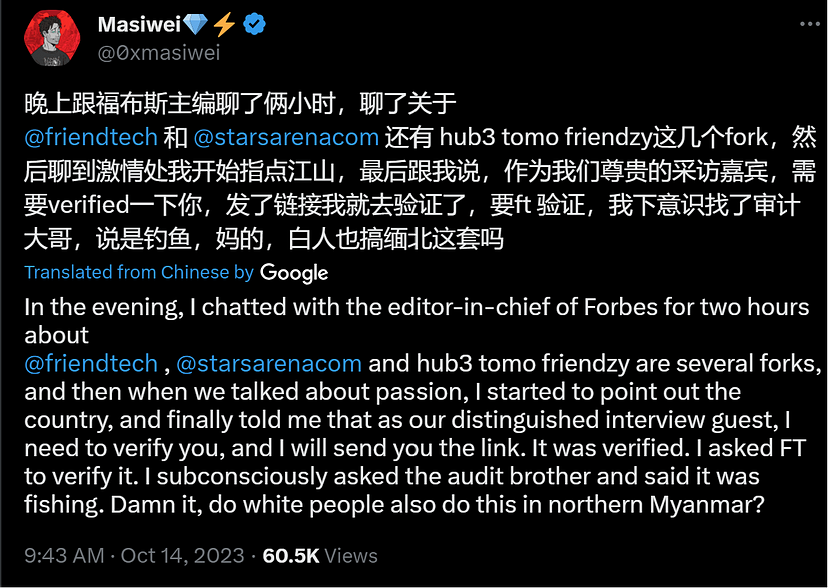
Task: Open @starsarenacom mention in the Chinese text
Action: [286, 136]
